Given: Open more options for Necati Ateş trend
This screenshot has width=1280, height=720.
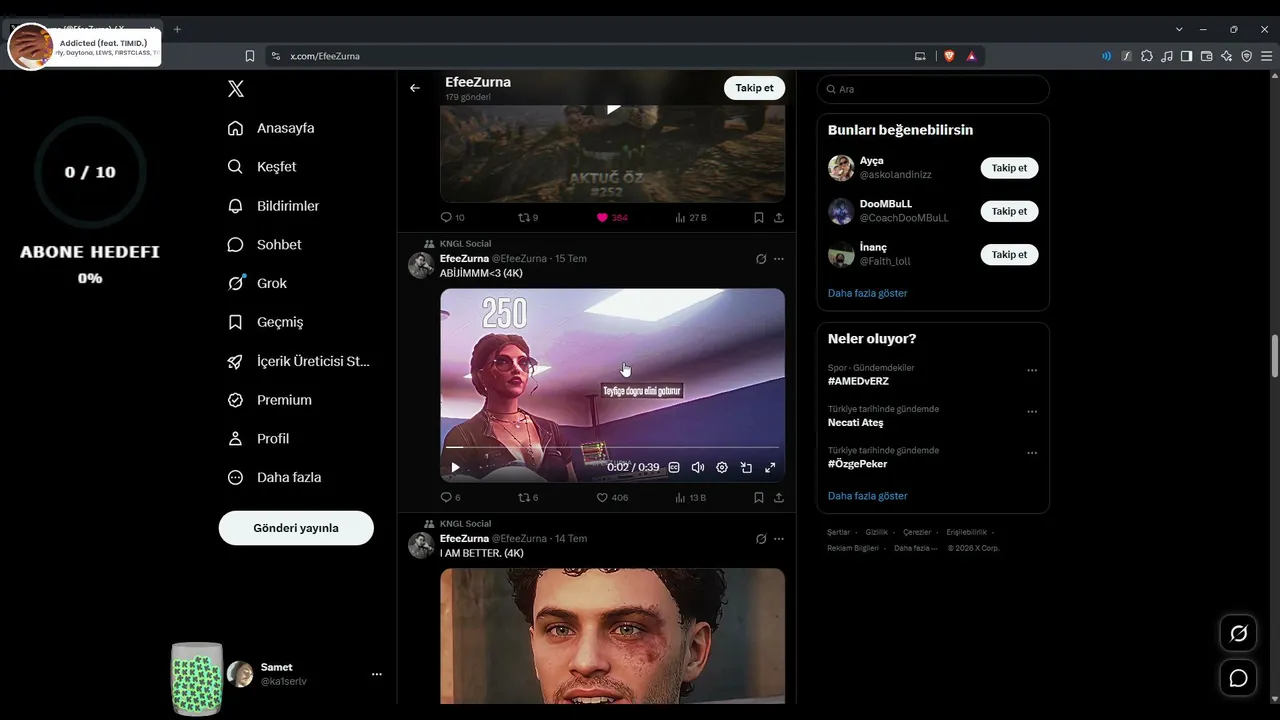Looking at the screenshot, I should [x=1032, y=412].
